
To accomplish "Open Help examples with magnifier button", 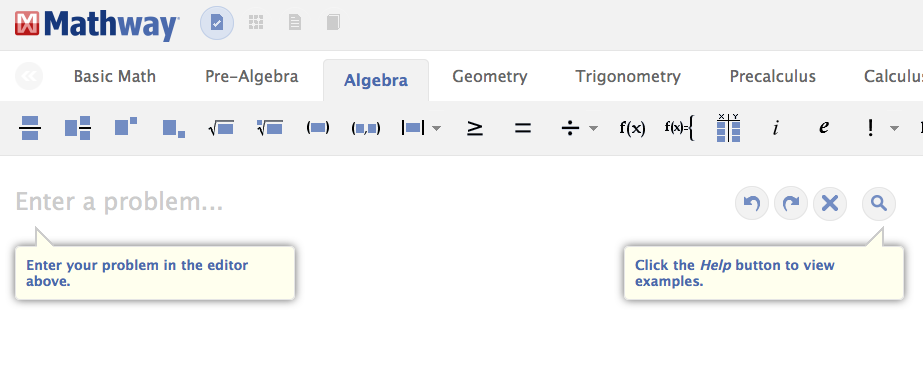I will pos(879,204).
